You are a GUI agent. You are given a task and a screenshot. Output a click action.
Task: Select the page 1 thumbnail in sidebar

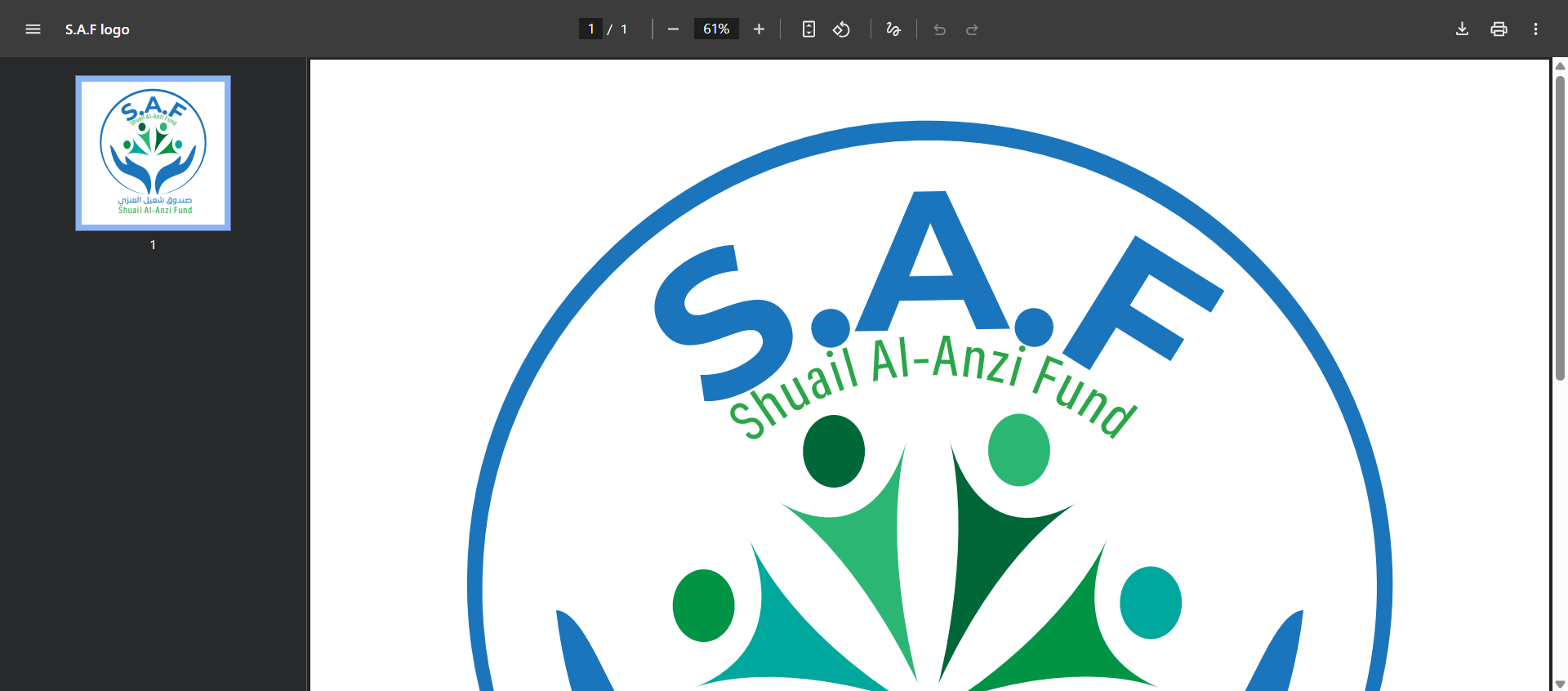154,153
